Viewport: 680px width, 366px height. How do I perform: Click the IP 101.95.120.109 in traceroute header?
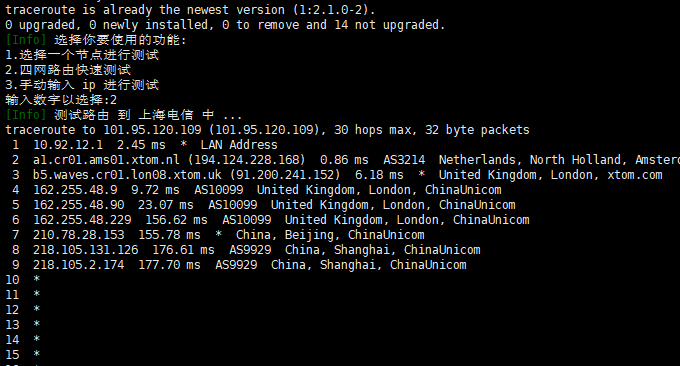pyautogui.click(x=152, y=130)
